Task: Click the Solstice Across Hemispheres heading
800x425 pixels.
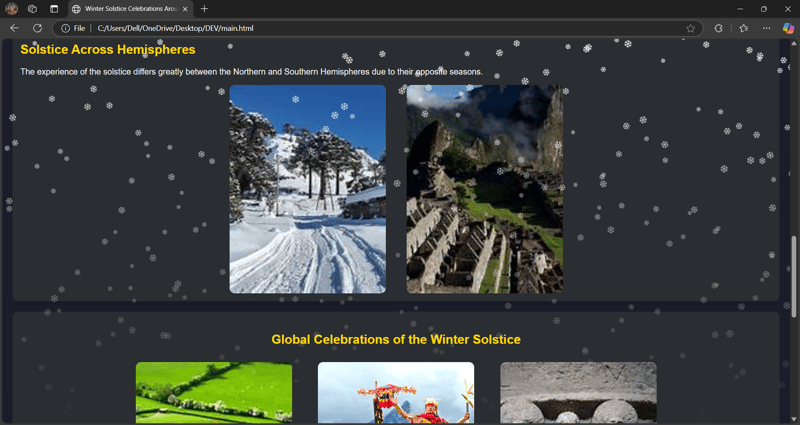Action: point(108,49)
